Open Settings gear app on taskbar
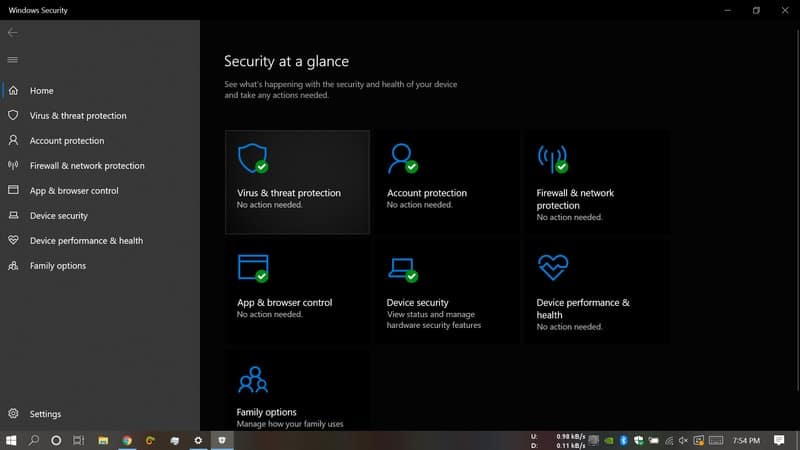This screenshot has width=800, height=450. pos(198,440)
